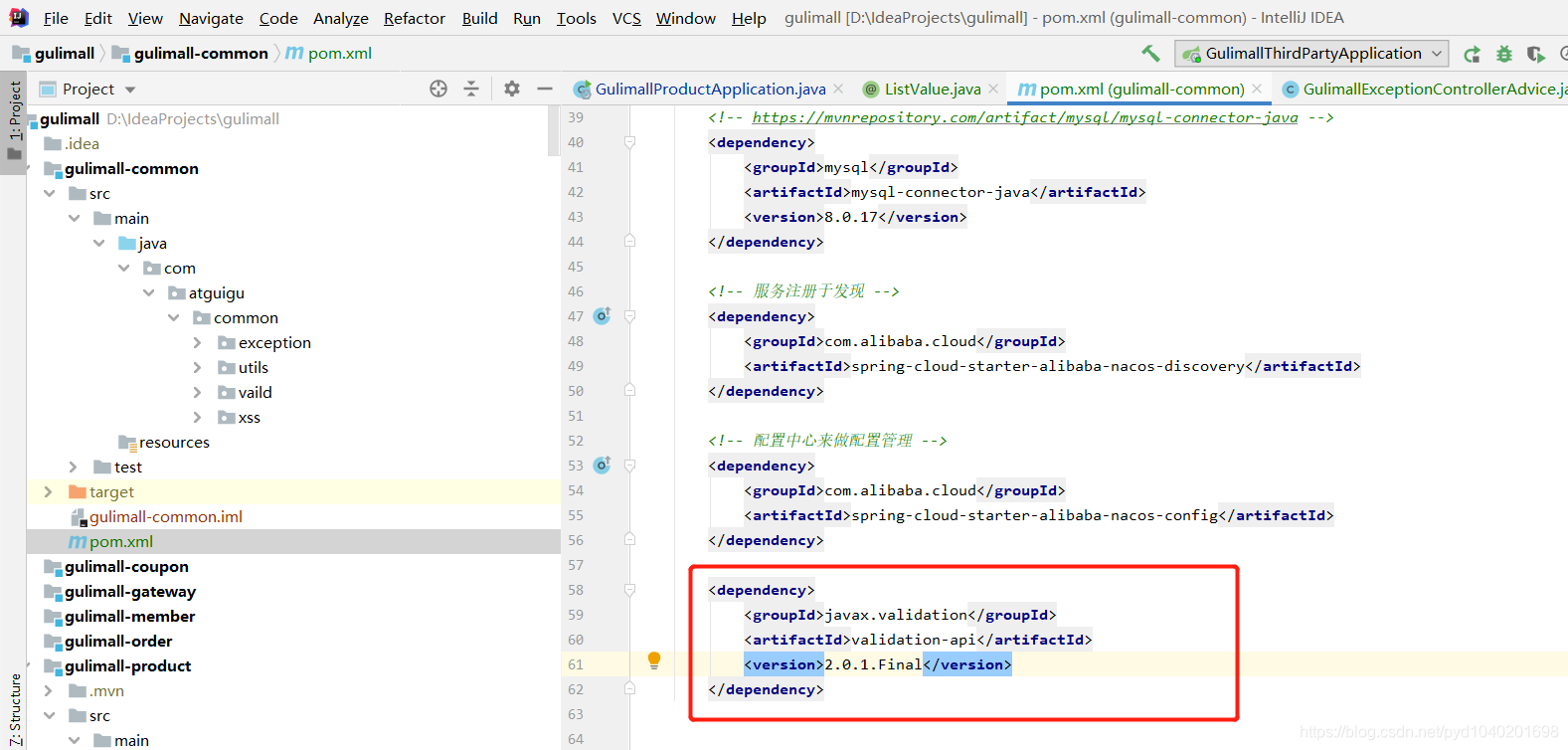This screenshot has height=750, width=1568.
Task: Close the GulimallProductApplication.java tab
Action: click(x=838, y=89)
